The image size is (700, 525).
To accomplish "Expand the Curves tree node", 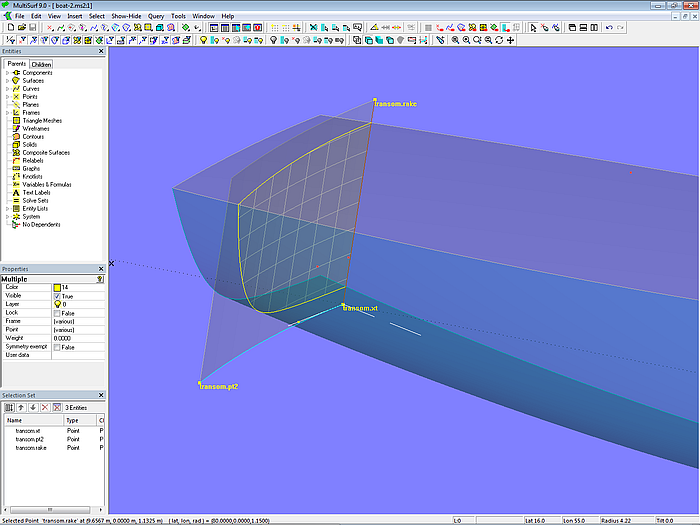I will click(x=8, y=88).
